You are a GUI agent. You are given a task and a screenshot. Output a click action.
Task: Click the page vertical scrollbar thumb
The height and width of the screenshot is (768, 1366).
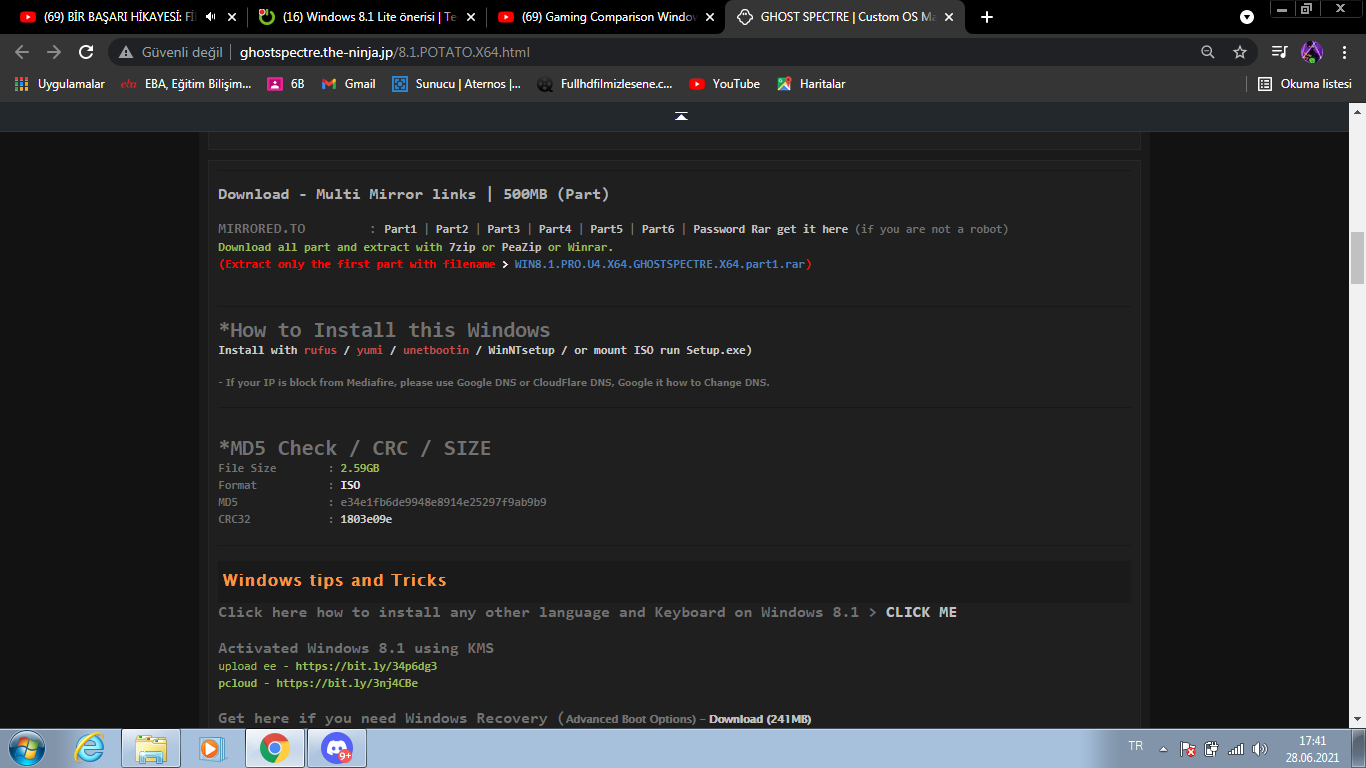tap(1357, 258)
